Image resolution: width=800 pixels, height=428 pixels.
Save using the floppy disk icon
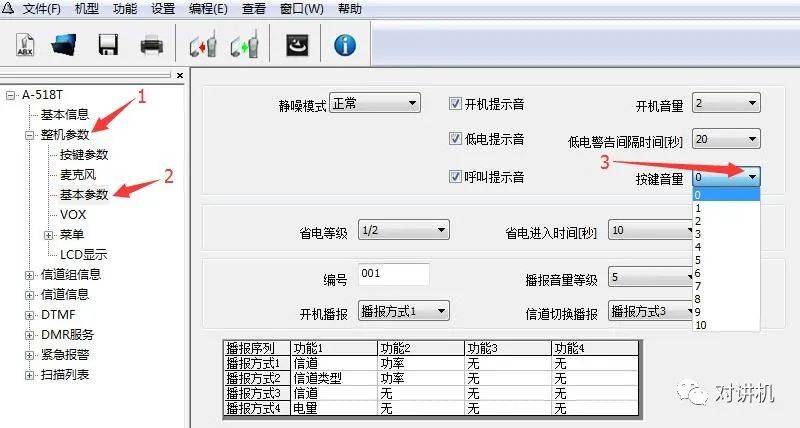tap(109, 45)
